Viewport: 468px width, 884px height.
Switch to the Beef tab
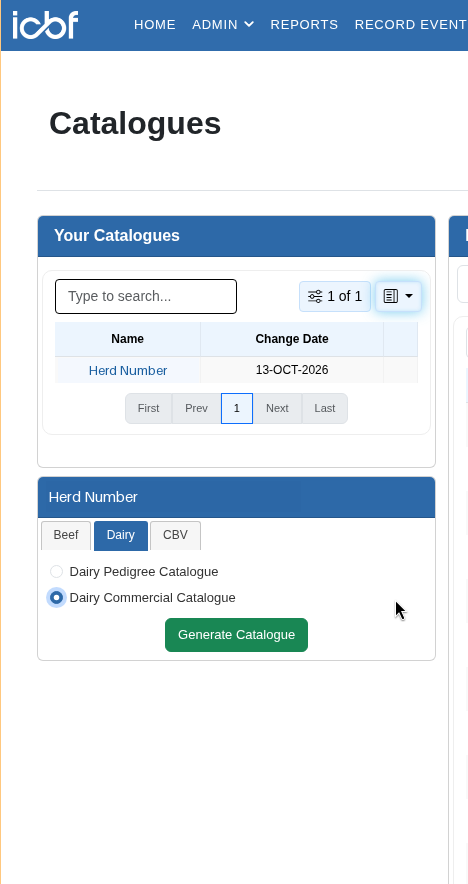pyautogui.click(x=66, y=535)
